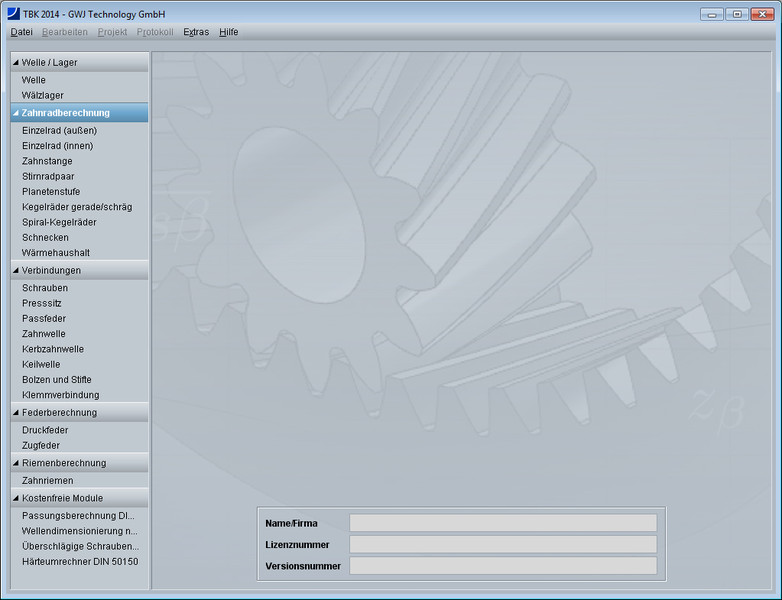
Task: Collapse the Zahnradberechnung section
Action: (16, 113)
